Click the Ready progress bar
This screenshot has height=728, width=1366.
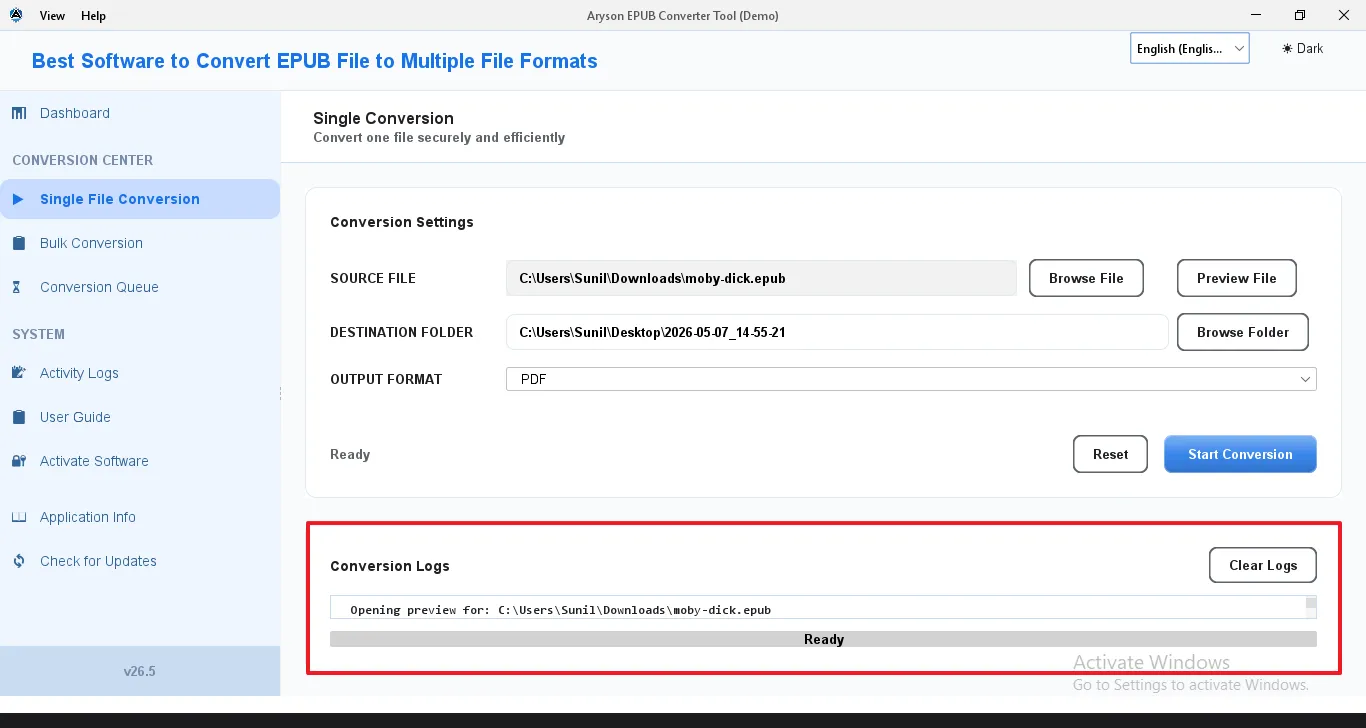point(823,639)
